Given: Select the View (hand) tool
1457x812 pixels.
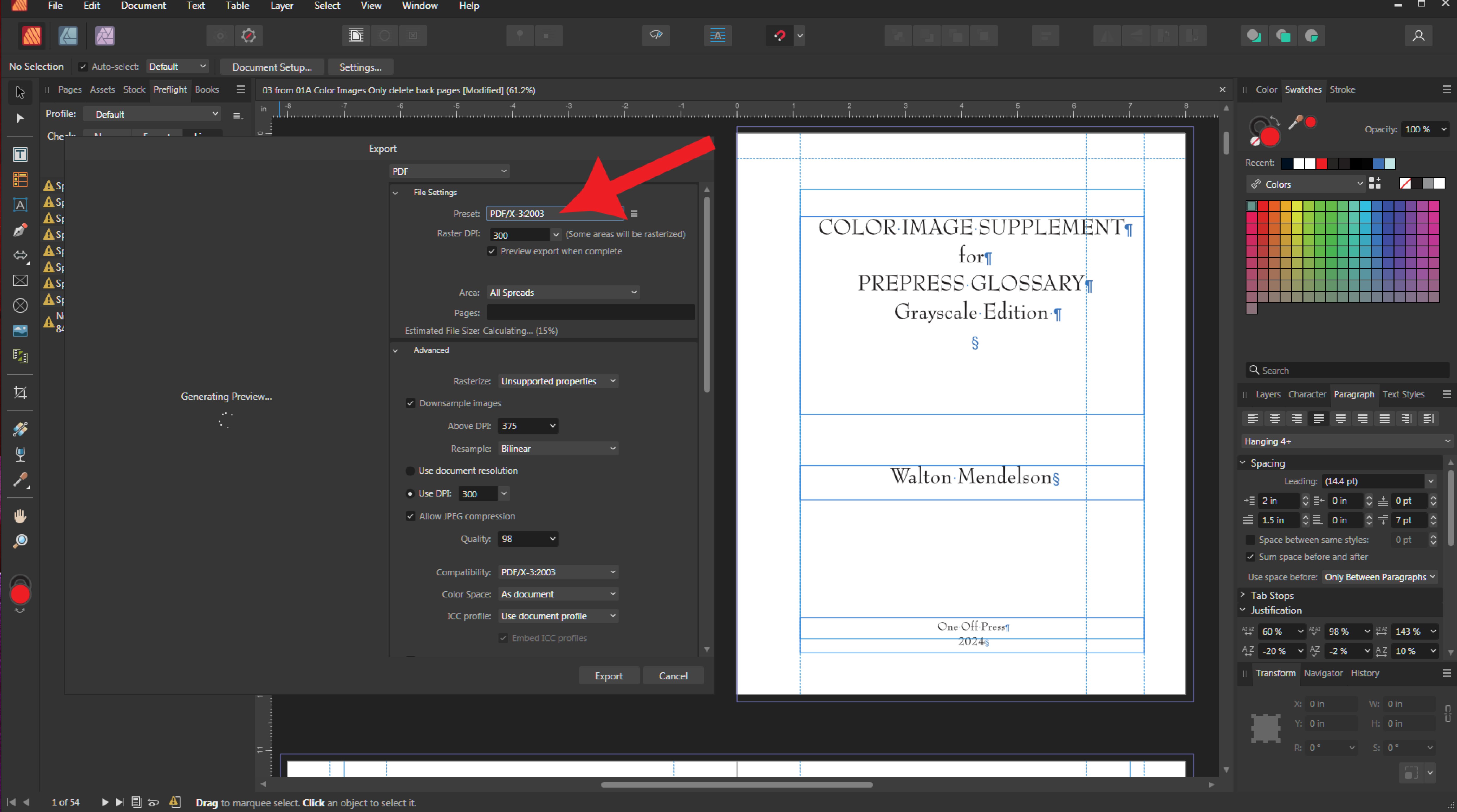Looking at the screenshot, I should pos(20,516).
